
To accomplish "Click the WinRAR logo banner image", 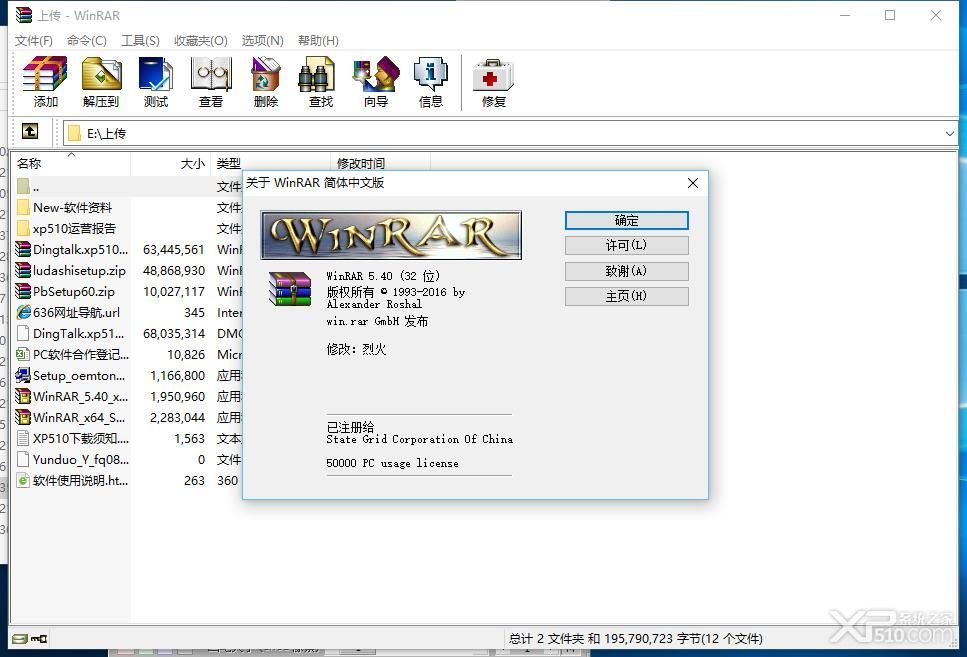I will coord(391,235).
